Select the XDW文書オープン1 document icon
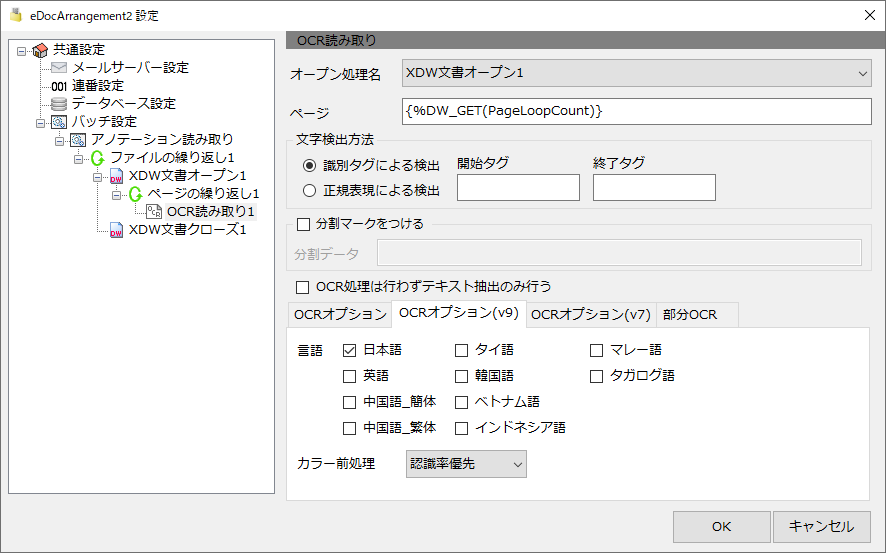 coord(116,176)
